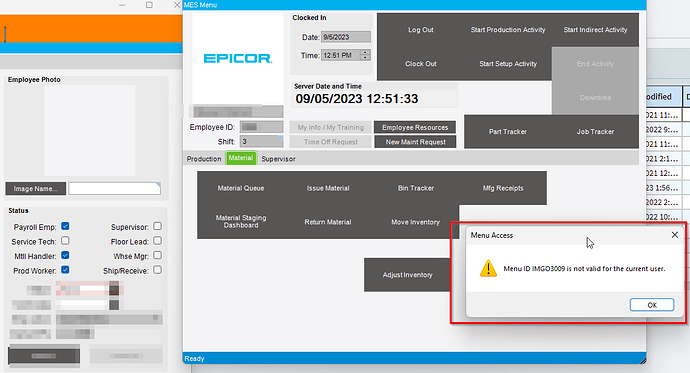Open Employee Resources
690x373 pixels.
coord(415,128)
